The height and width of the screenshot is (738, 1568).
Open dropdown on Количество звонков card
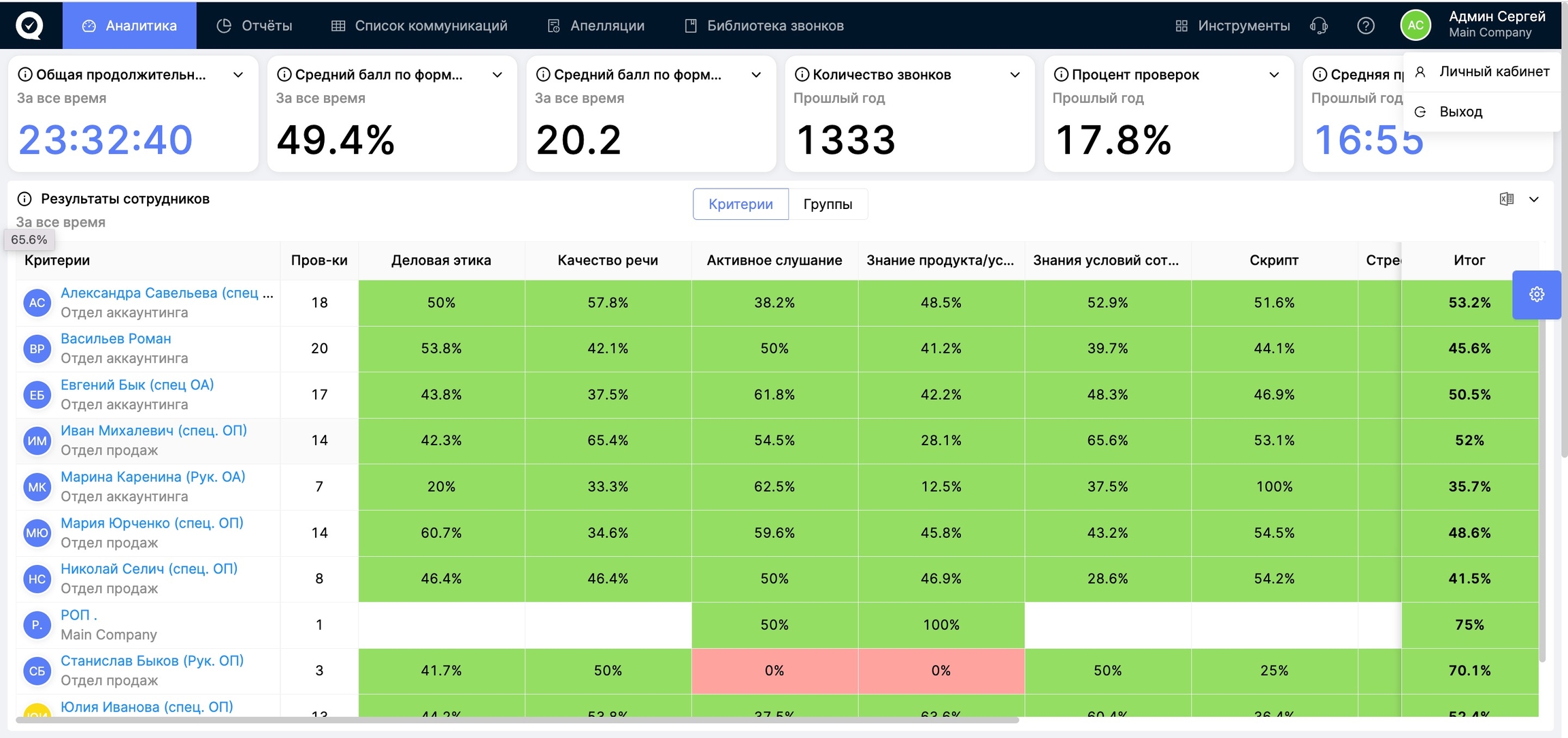click(x=1015, y=75)
